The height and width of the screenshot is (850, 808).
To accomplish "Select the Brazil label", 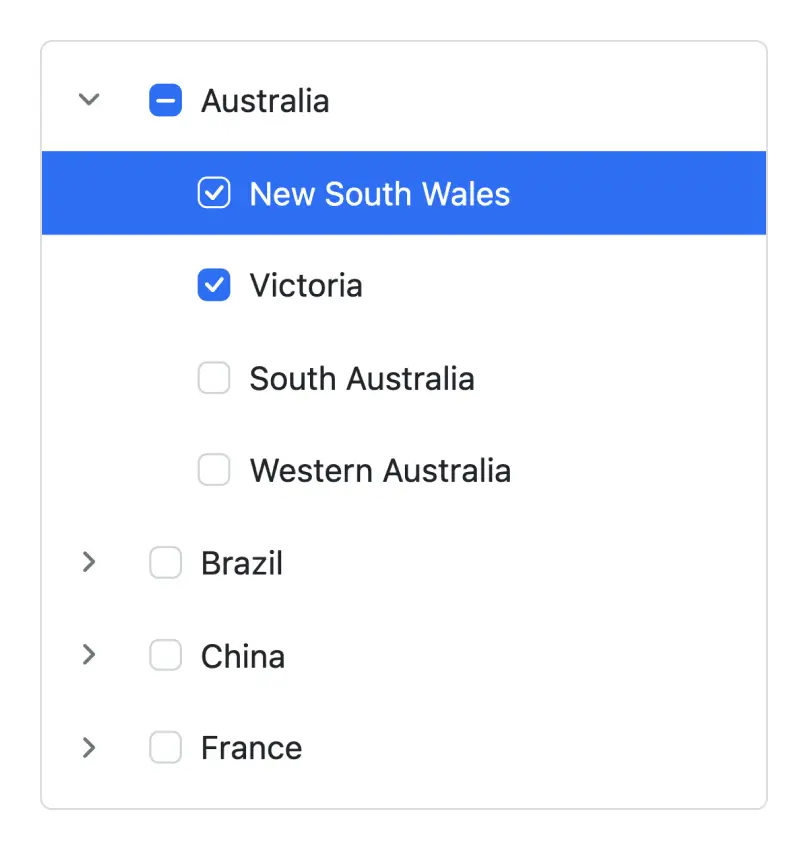I will pos(242,562).
